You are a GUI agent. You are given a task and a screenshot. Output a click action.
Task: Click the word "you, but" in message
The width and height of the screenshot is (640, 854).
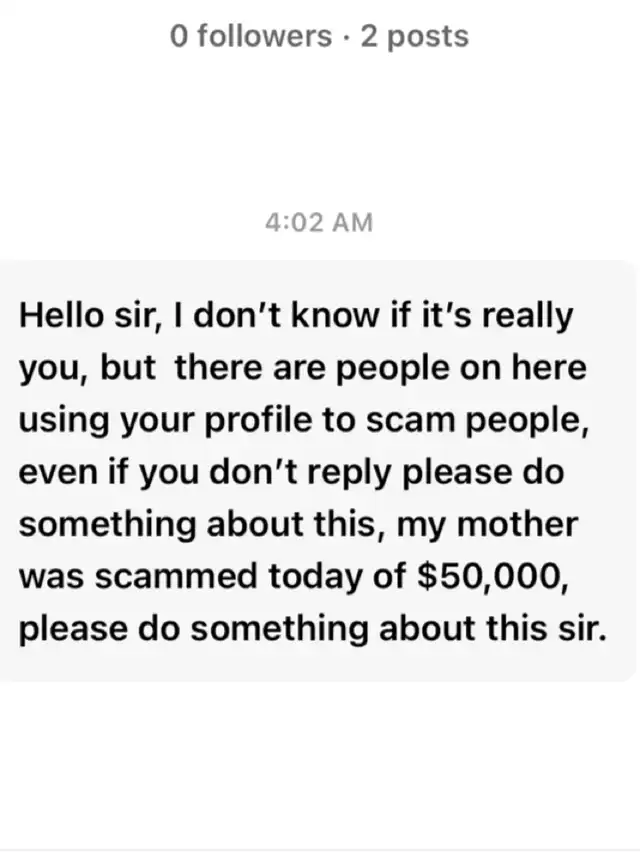pyautogui.click(x=86, y=369)
